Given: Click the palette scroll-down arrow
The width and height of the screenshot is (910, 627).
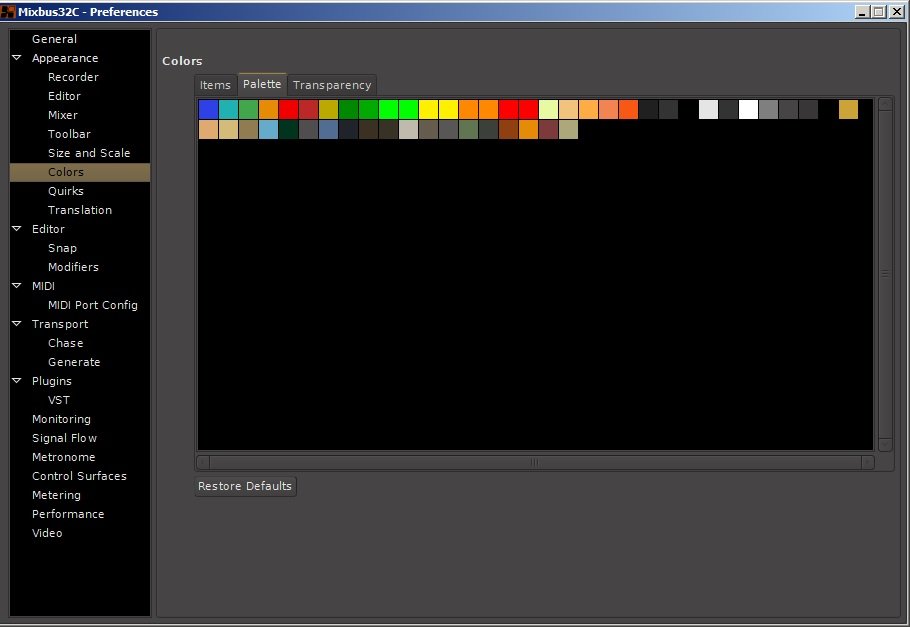Looking at the screenshot, I should click(885, 444).
